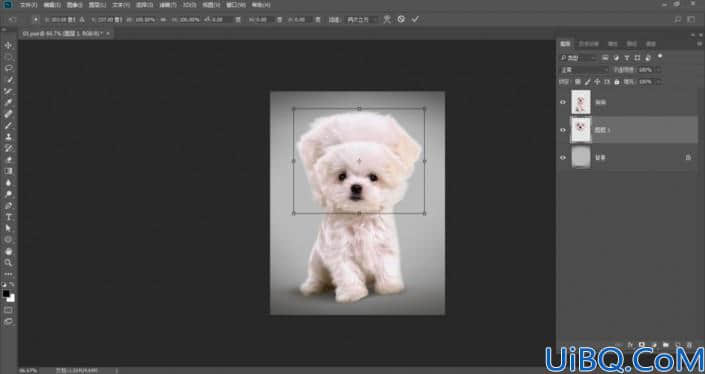Open the first menu in the menu bar
705x374 pixels.
tap(28, 5)
